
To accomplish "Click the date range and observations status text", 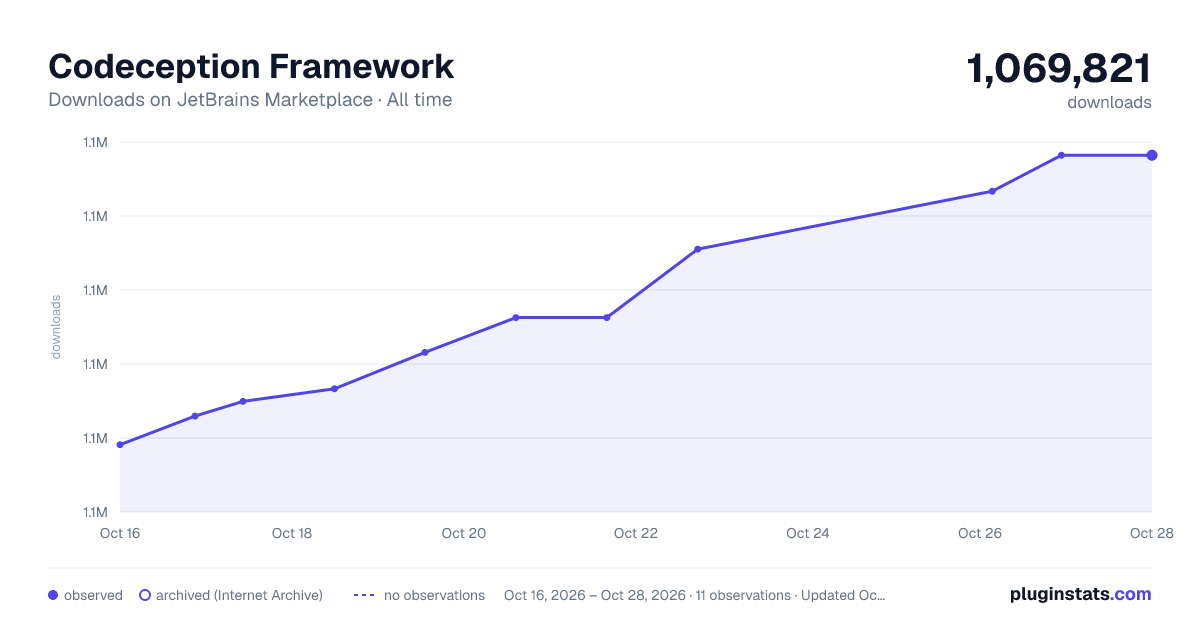I will 695,595.
